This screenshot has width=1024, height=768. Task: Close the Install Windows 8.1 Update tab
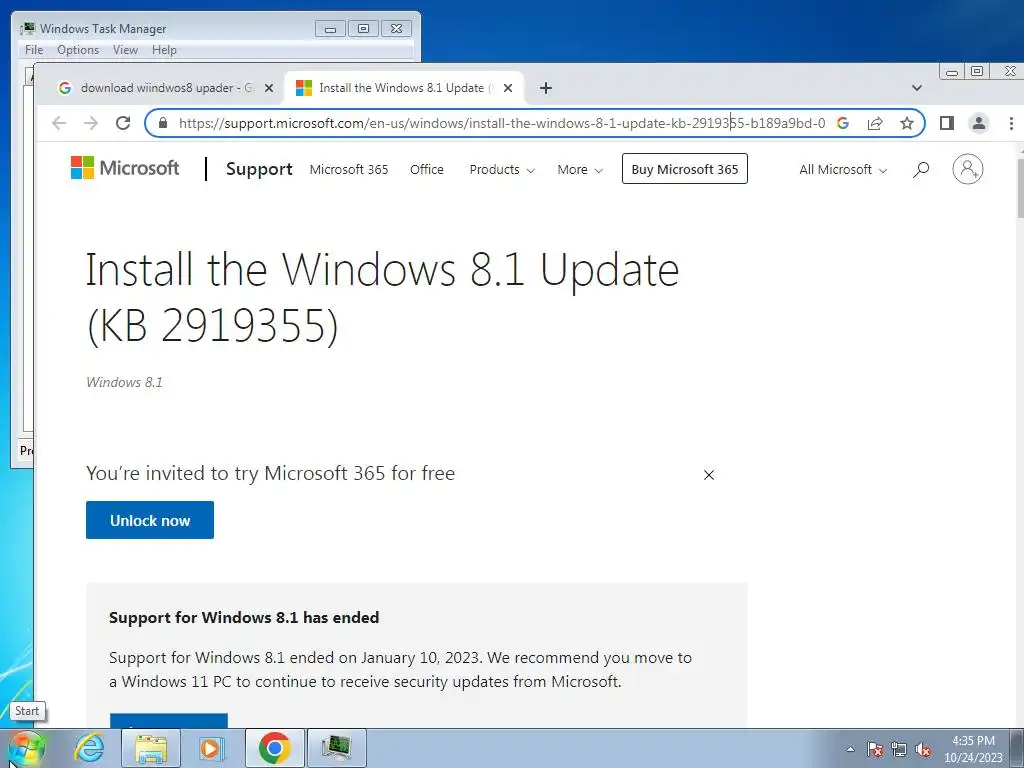pos(508,88)
